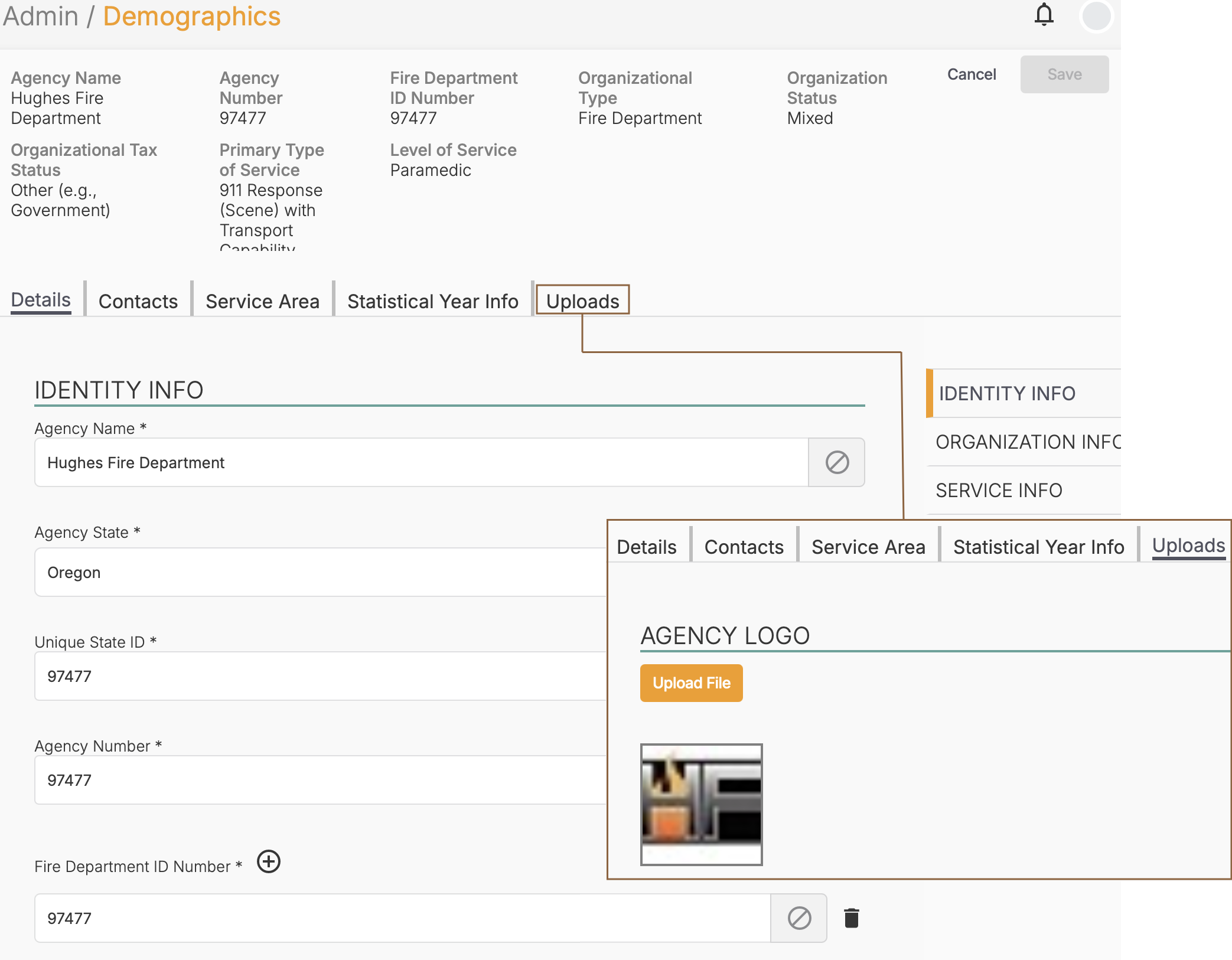Go to Statistical Year Info tab

click(432, 301)
